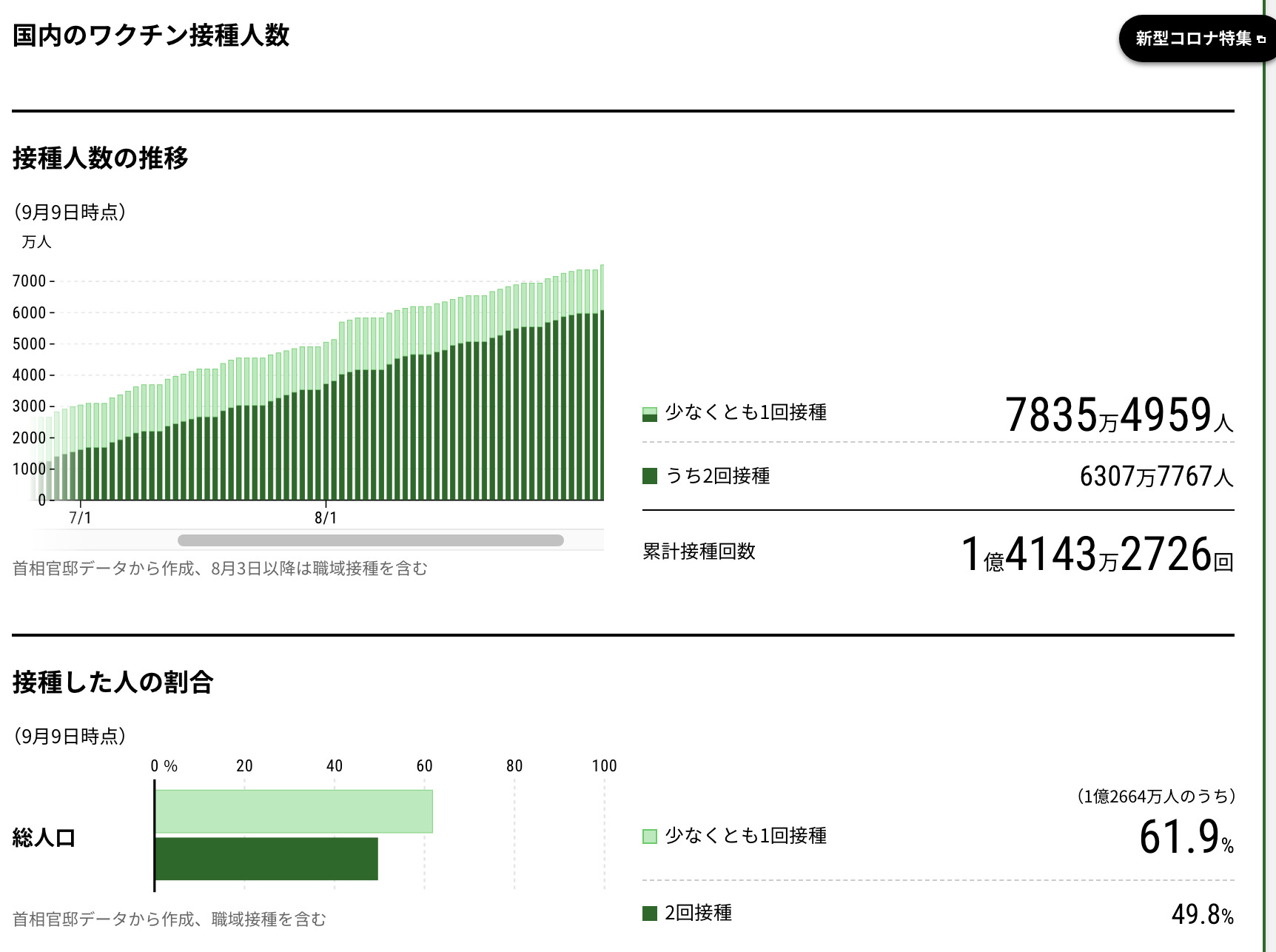
Task: Click the 接種人数の推移 section heading
Action: tap(101, 158)
